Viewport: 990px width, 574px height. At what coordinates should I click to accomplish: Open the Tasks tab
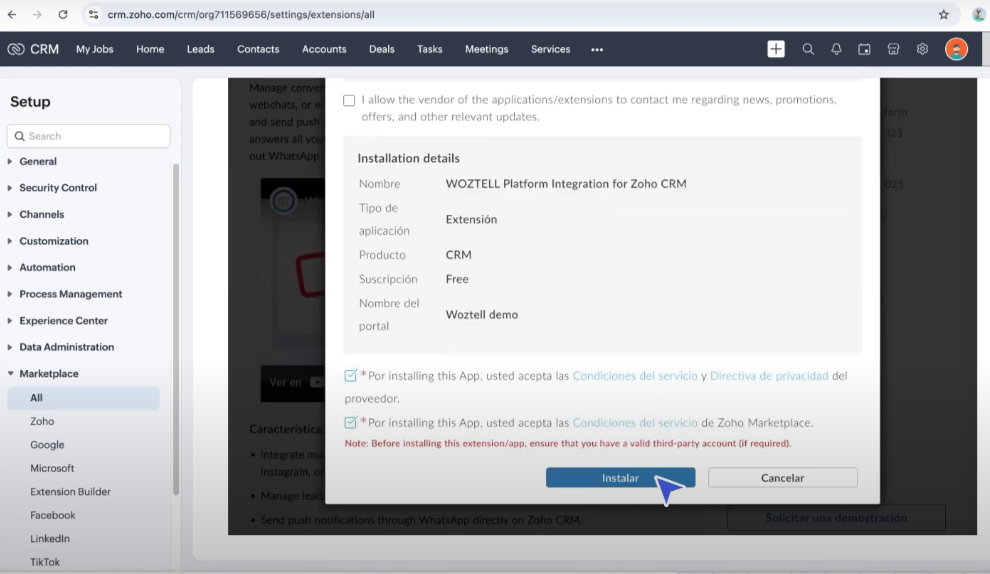[430, 49]
